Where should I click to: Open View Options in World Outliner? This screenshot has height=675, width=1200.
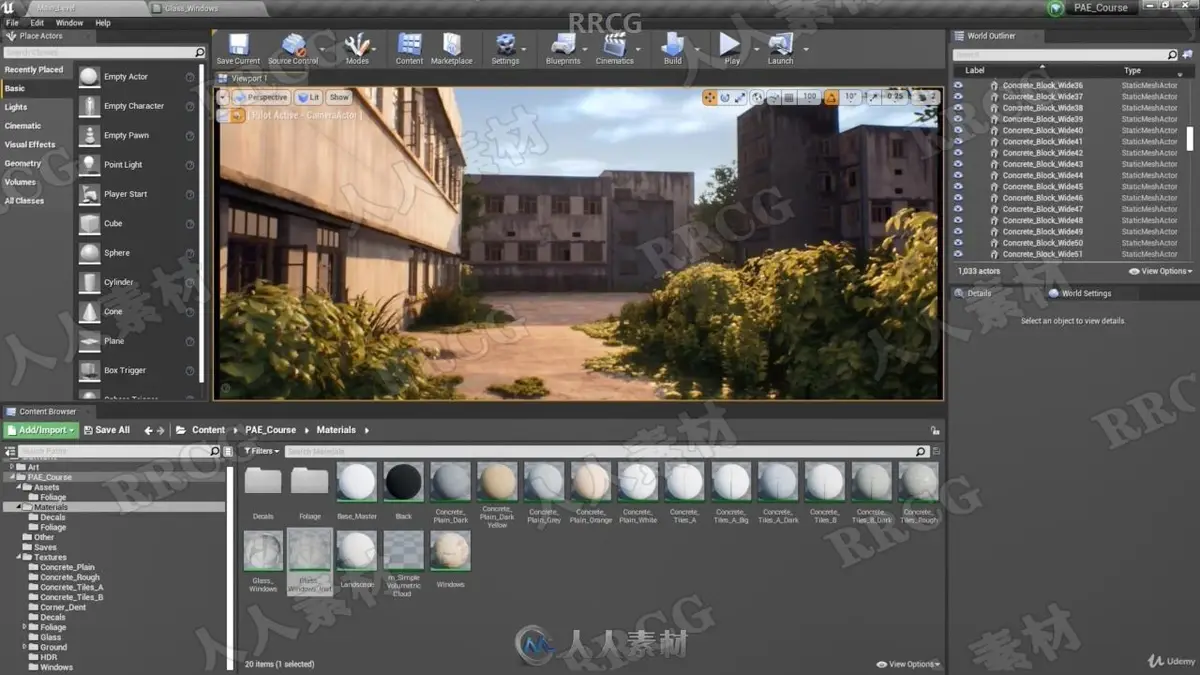1160,271
